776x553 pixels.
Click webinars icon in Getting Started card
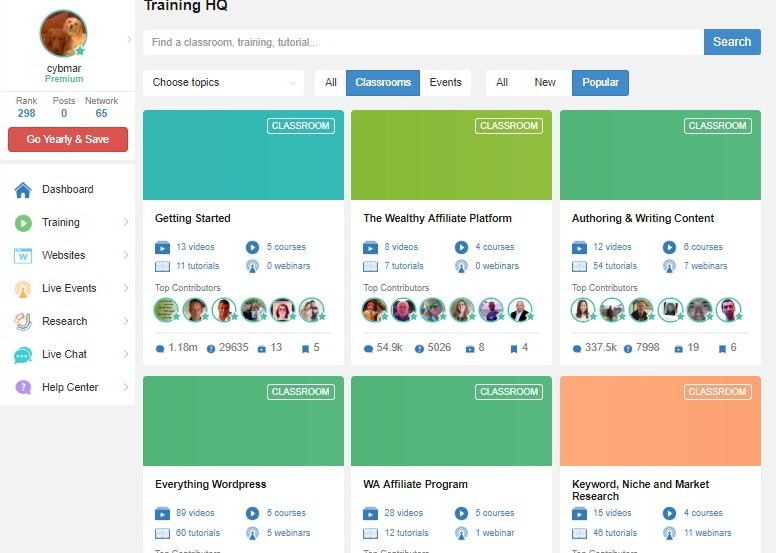tap(252, 266)
